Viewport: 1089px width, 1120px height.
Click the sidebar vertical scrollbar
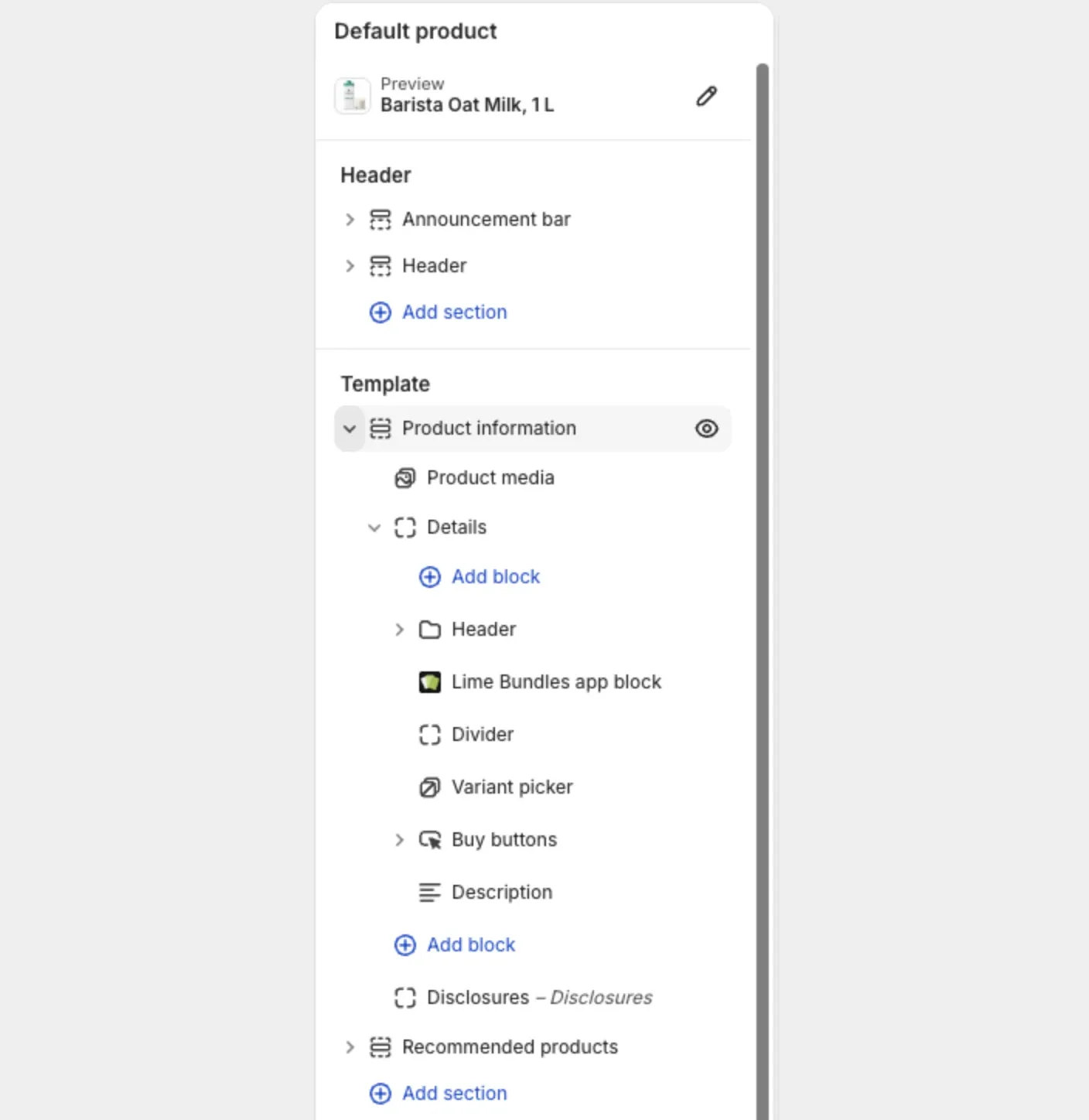click(x=762, y=592)
